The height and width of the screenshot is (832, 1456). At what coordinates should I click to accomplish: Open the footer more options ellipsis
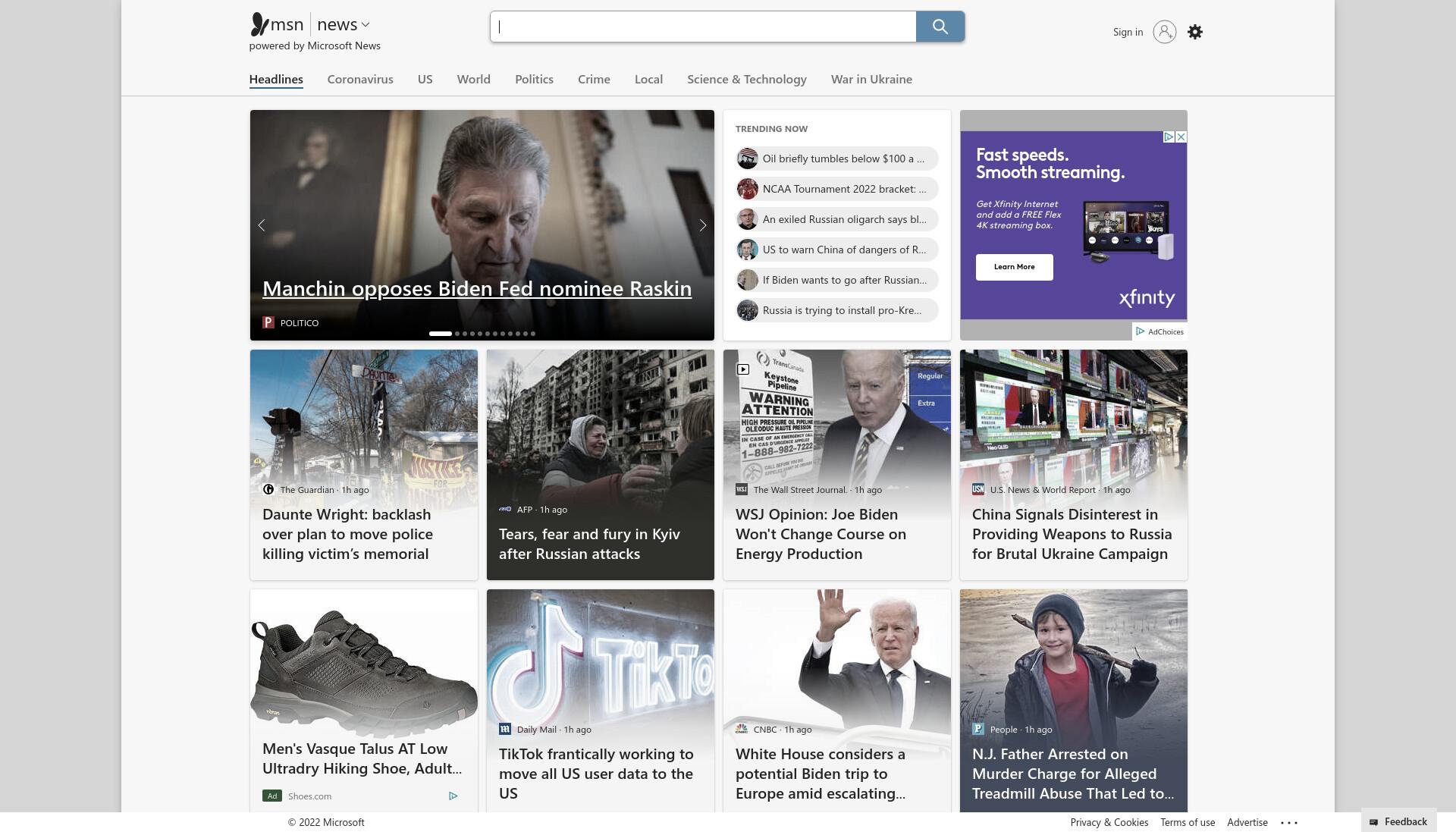point(1289,823)
